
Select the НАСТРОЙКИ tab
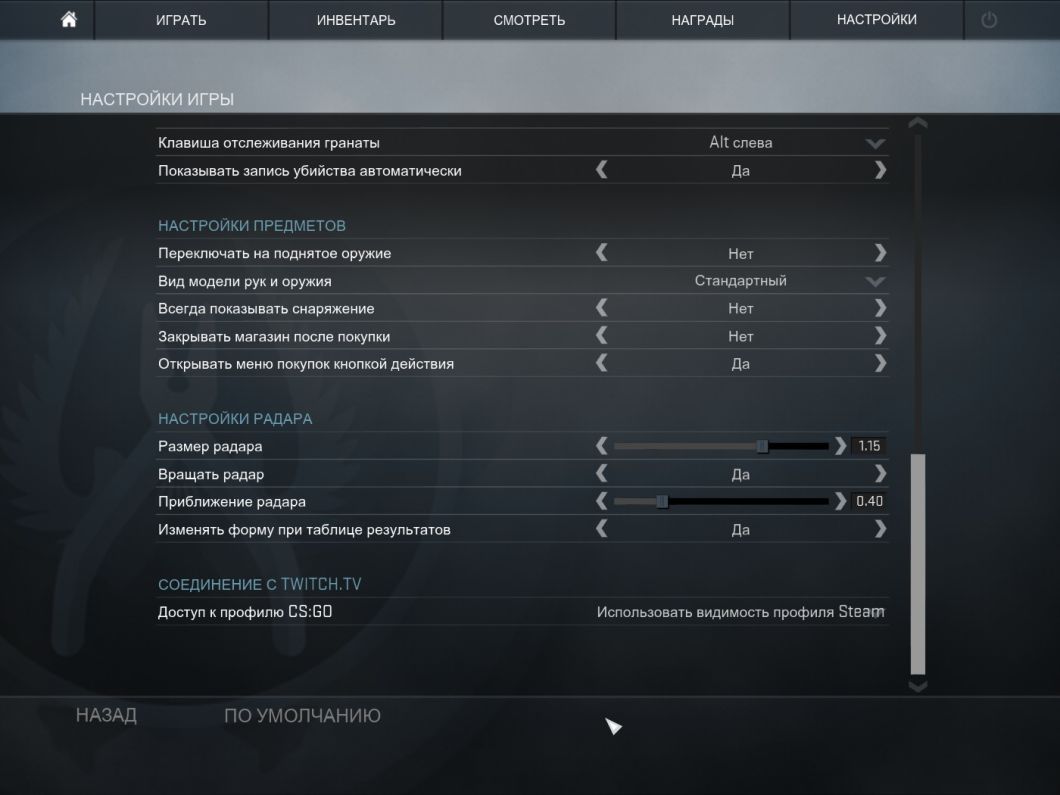[x=877, y=20]
